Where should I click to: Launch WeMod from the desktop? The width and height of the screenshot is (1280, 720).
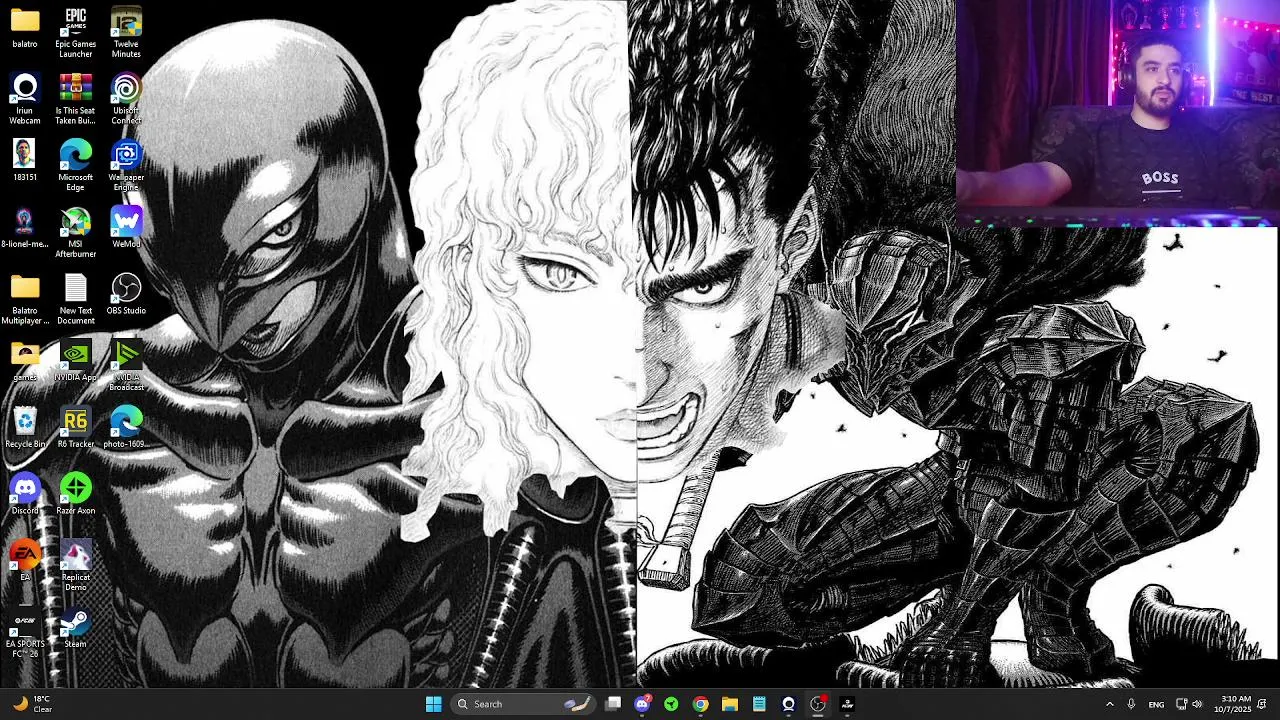[126, 228]
